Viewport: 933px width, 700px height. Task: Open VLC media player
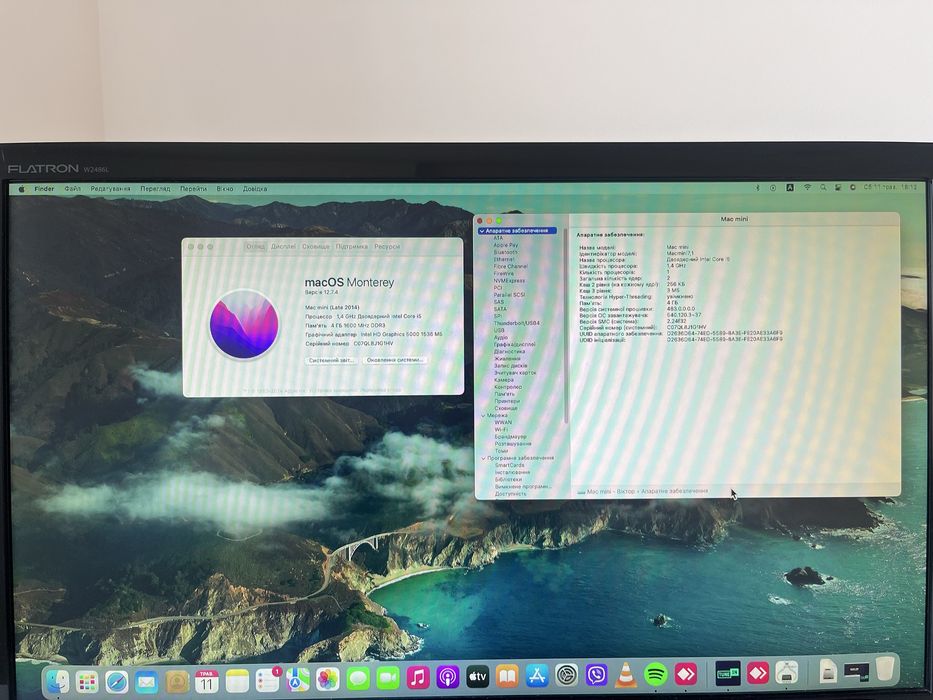tap(625, 674)
